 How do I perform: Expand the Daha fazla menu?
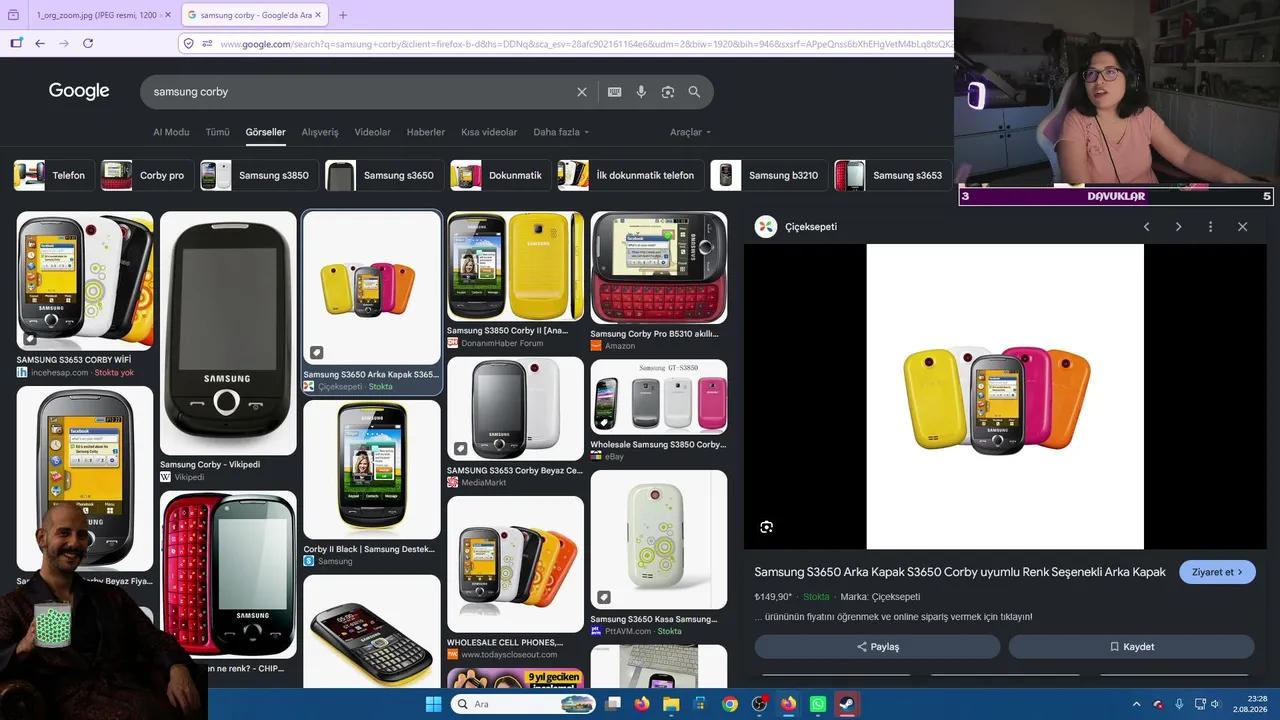tap(561, 132)
